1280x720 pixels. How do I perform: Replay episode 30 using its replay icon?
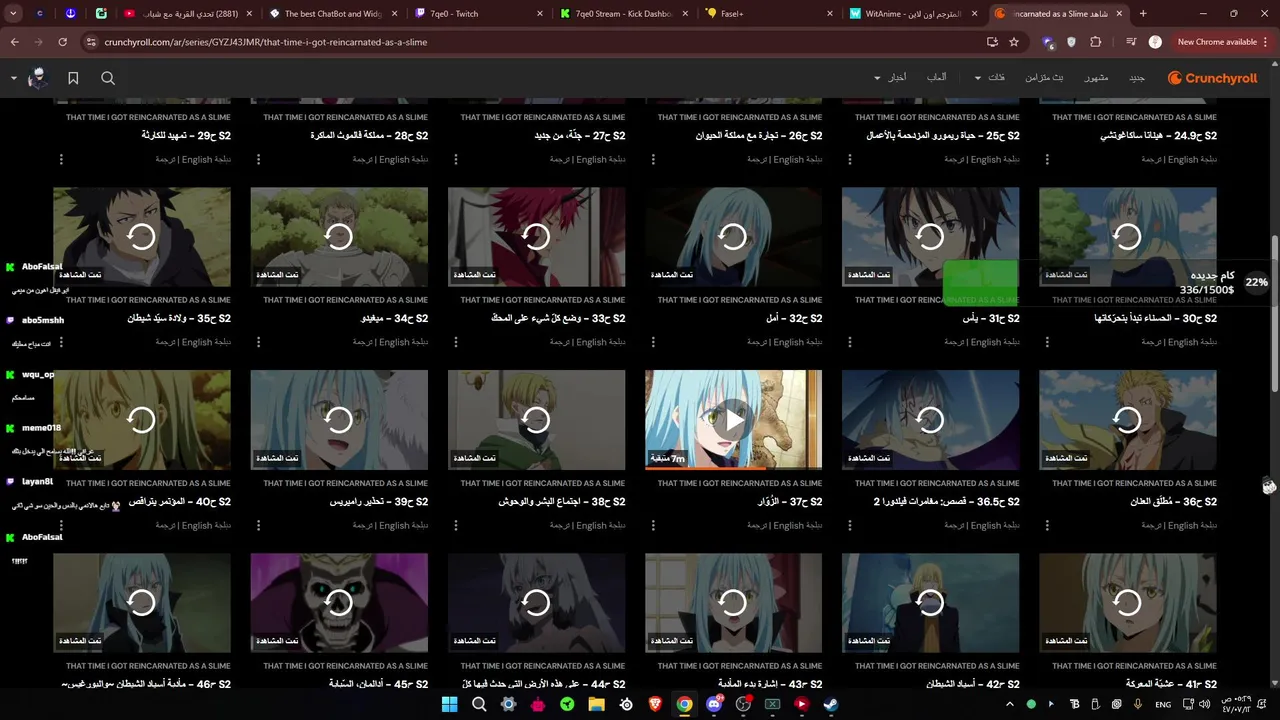tap(1128, 237)
